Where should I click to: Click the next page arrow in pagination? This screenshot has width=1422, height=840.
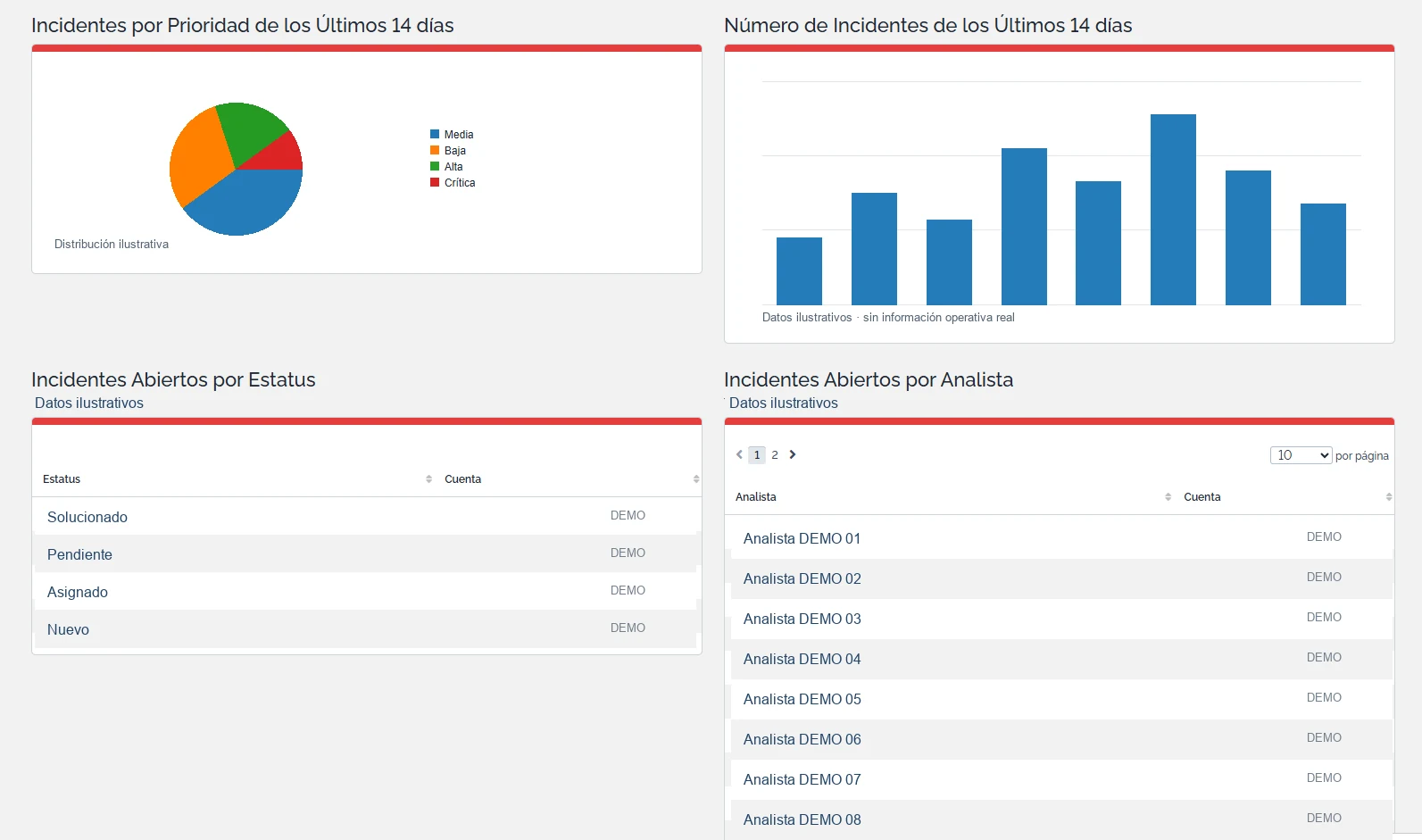tap(793, 454)
